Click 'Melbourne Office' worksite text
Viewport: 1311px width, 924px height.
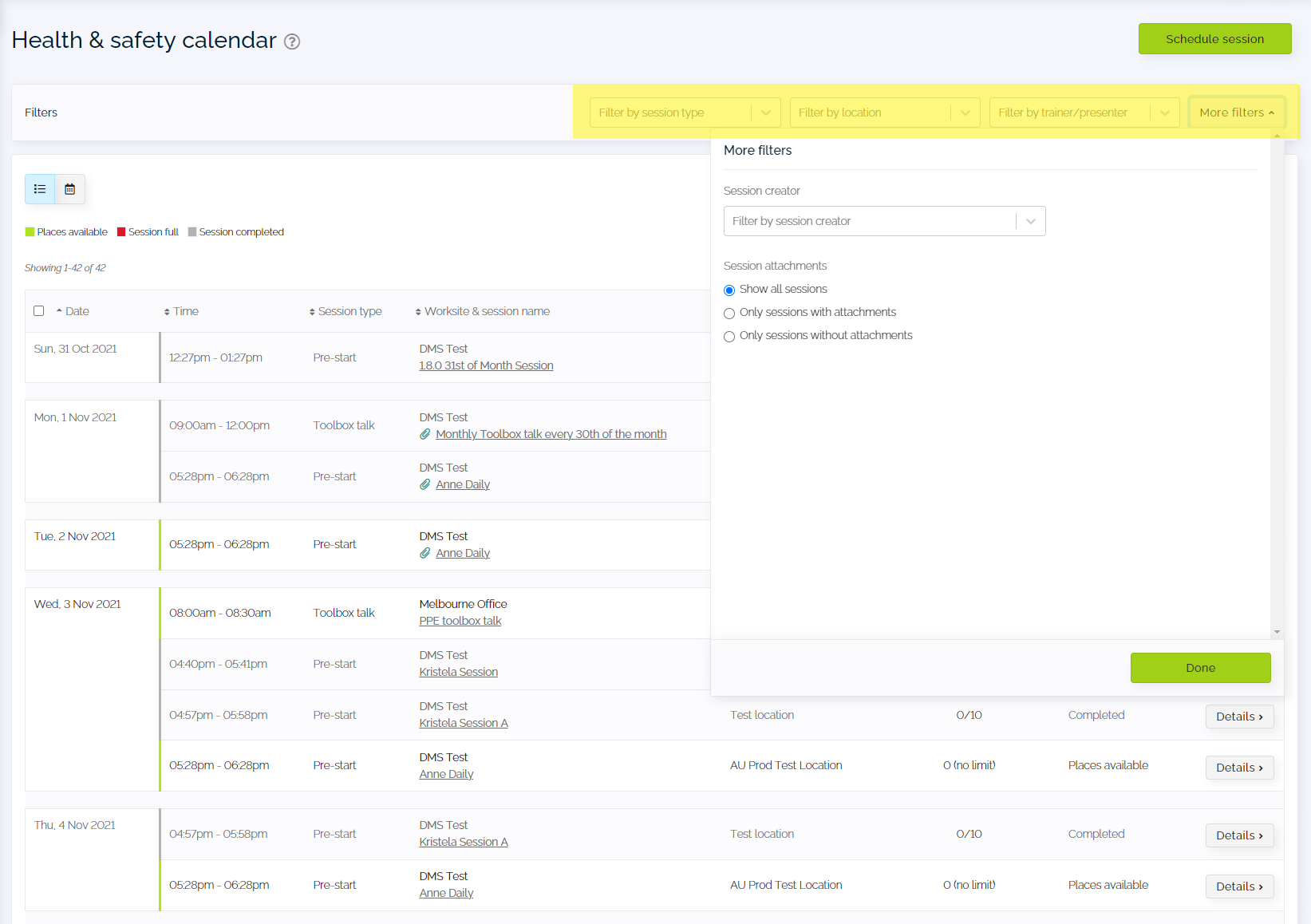464,604
